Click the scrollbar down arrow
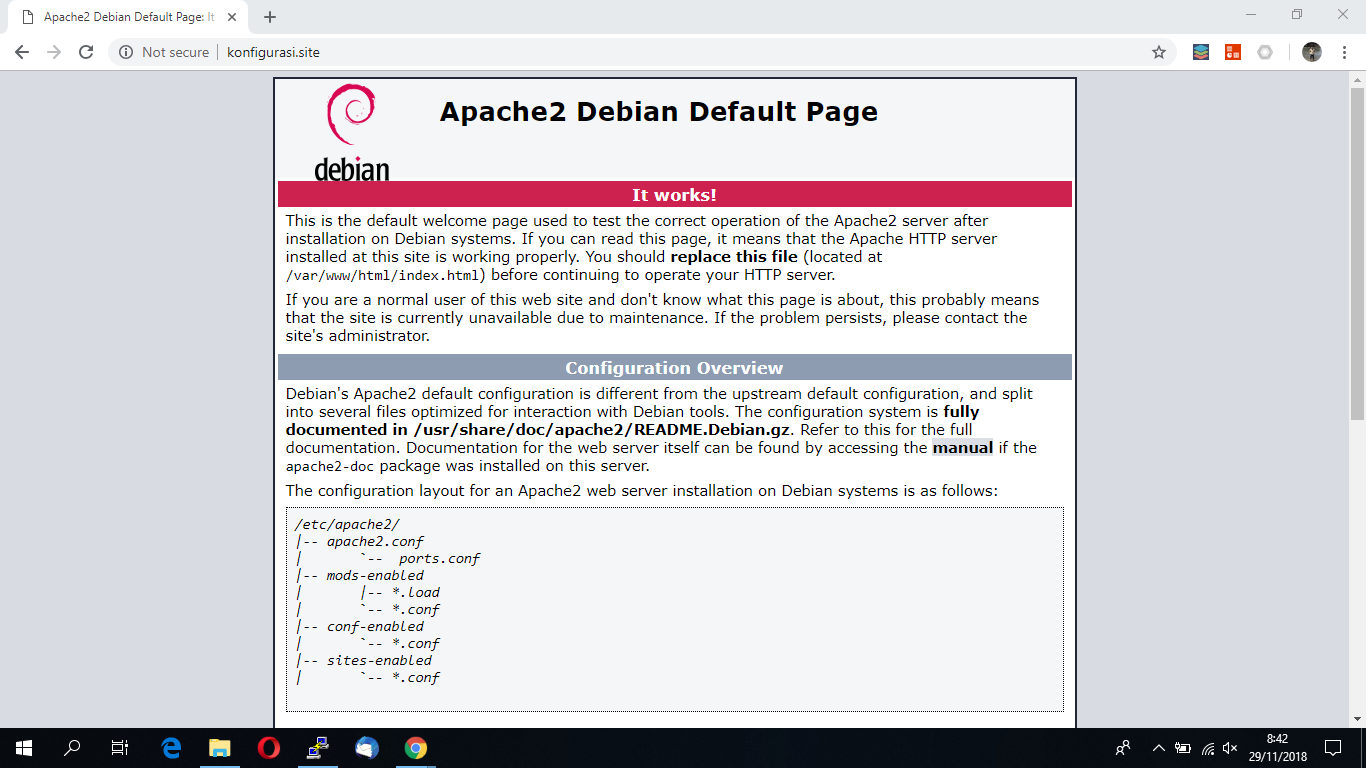1366x768 pixels. click(x=1357, y=719)
